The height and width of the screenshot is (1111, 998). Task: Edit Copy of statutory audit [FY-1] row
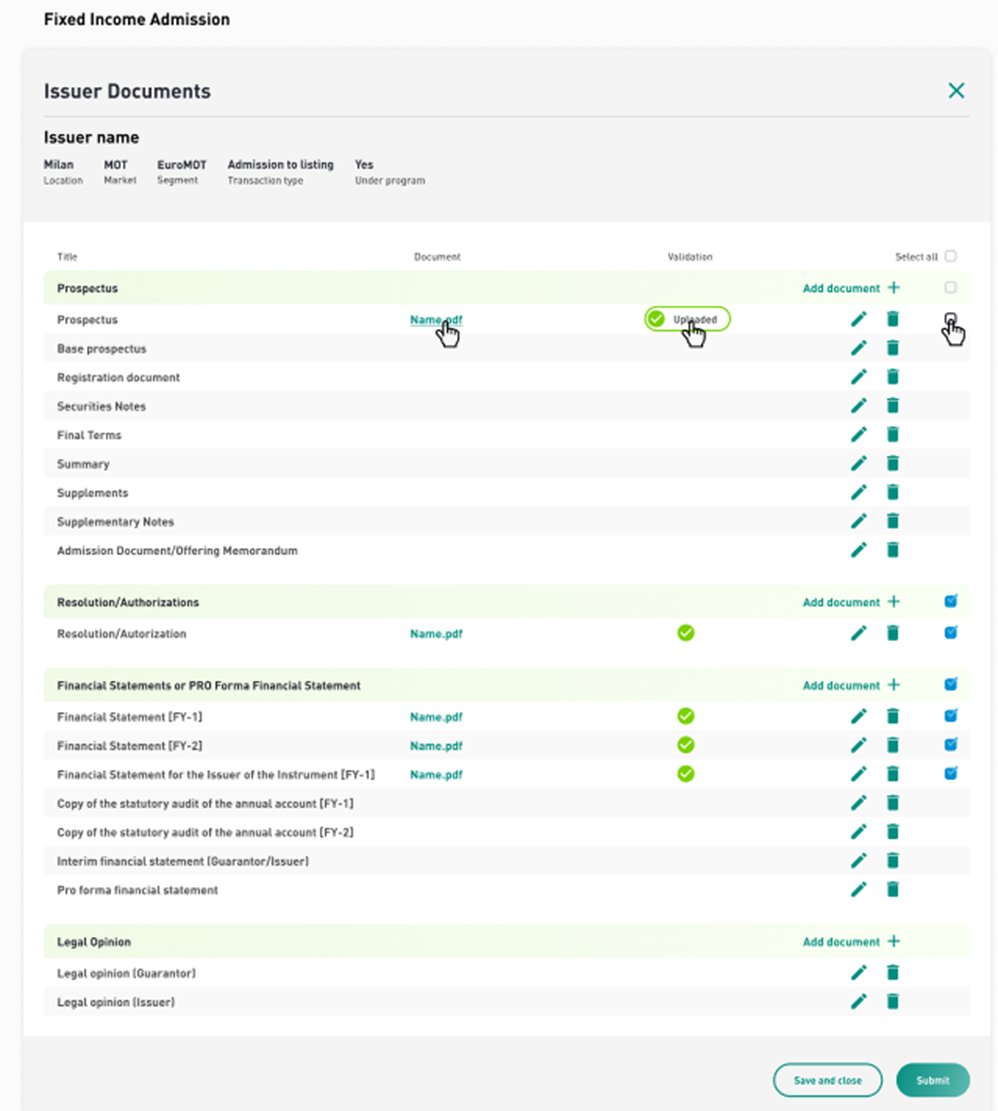click(x=858, y=803)
